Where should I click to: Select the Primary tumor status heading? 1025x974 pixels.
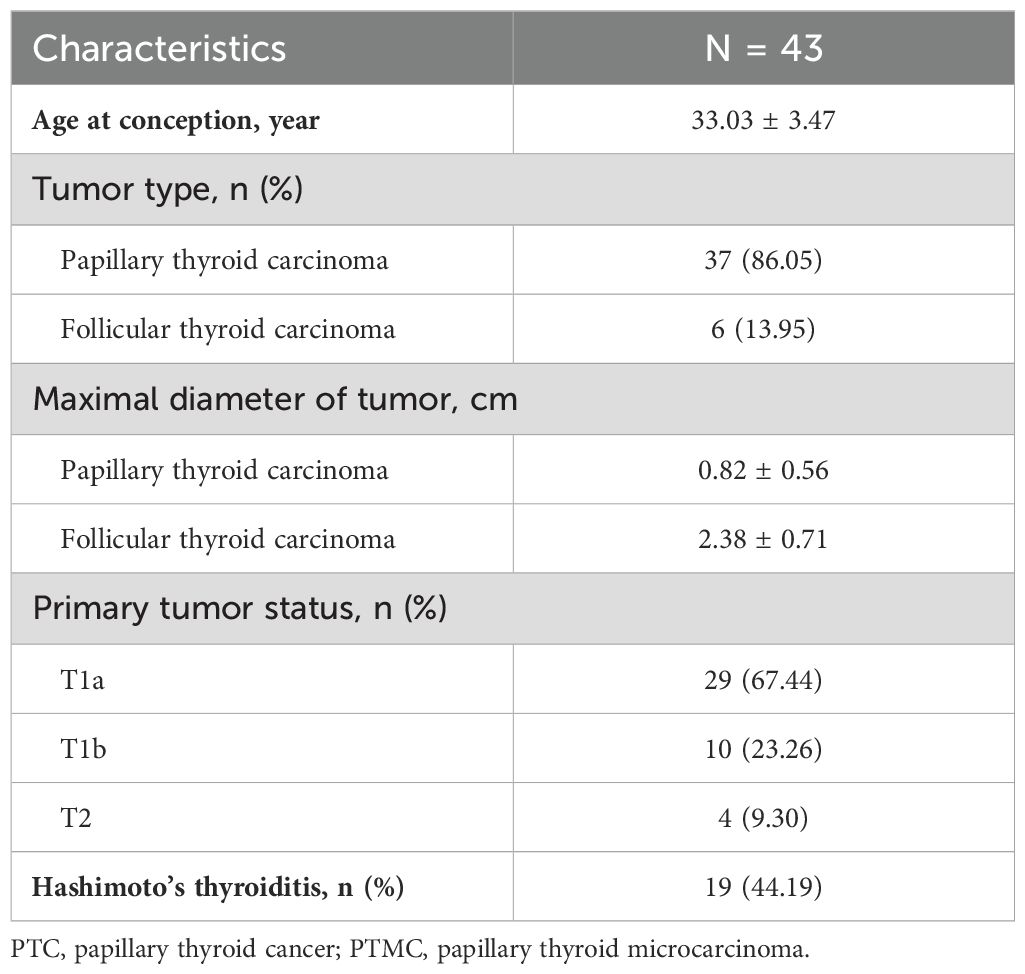[239, 609]
